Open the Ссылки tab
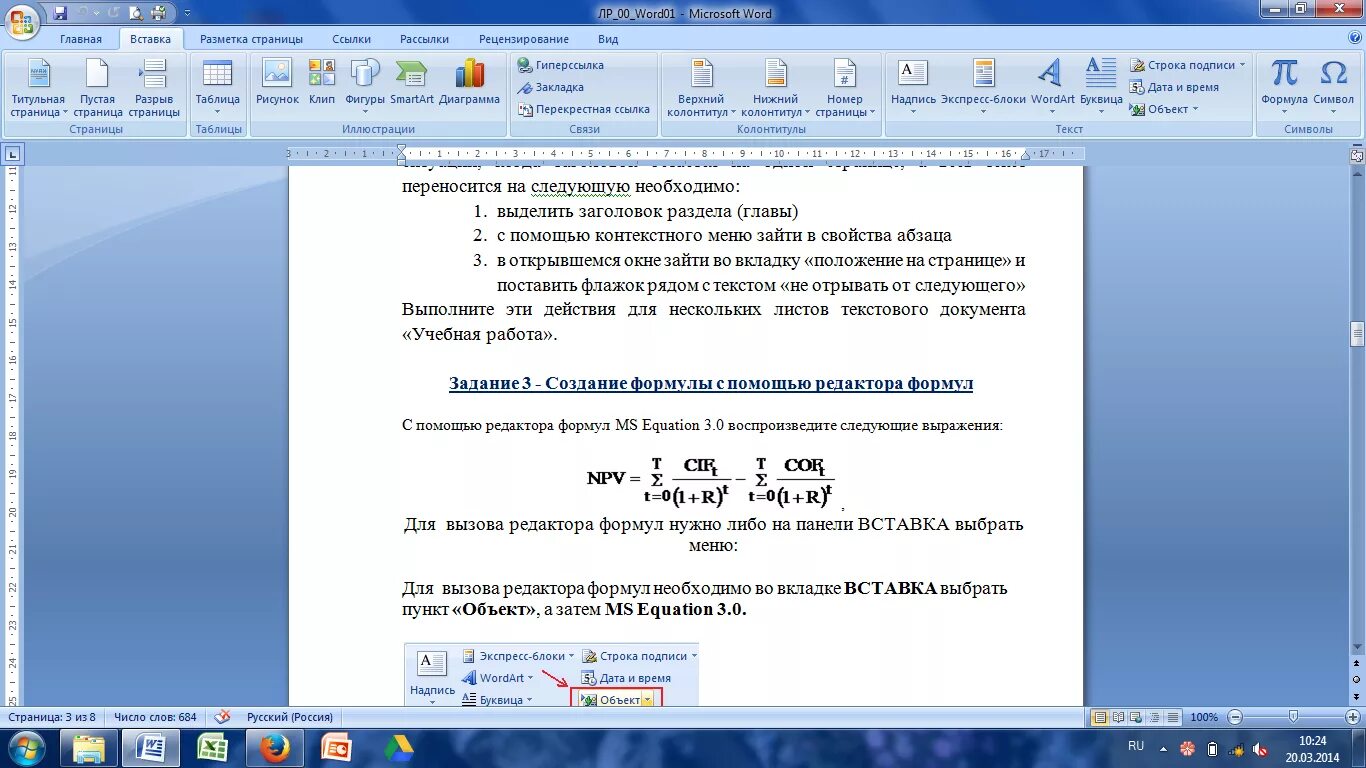This screenshot has width=1366, height=768. [x=352, y=39]
